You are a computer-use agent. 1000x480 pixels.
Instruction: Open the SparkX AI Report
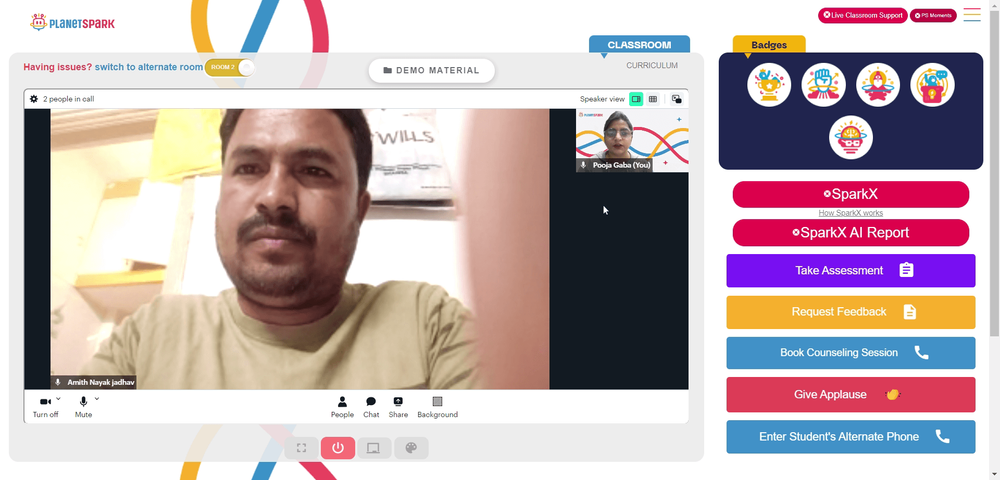(851, 233)
